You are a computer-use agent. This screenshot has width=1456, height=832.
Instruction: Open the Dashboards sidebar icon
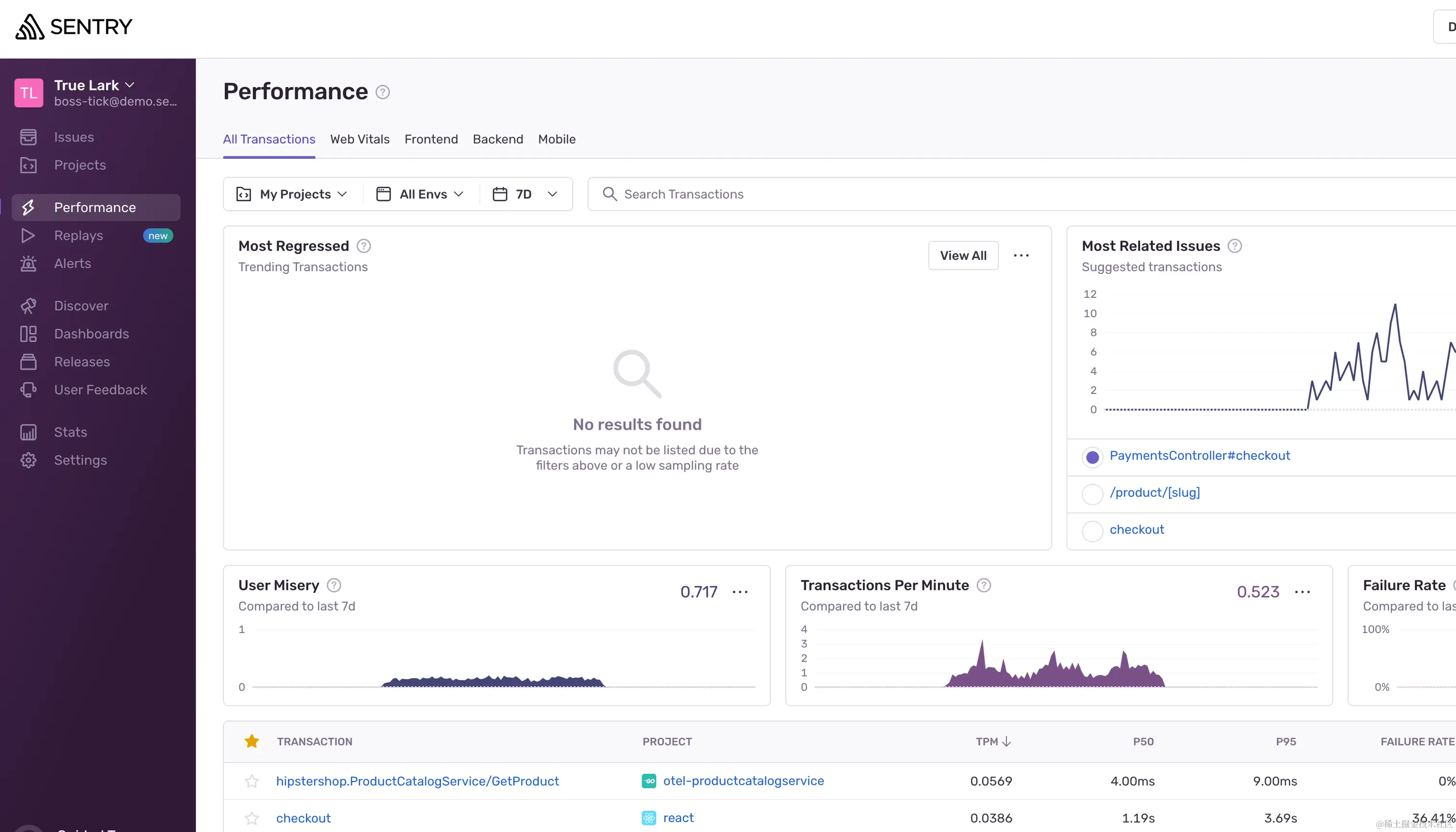(x=28, y=334)
